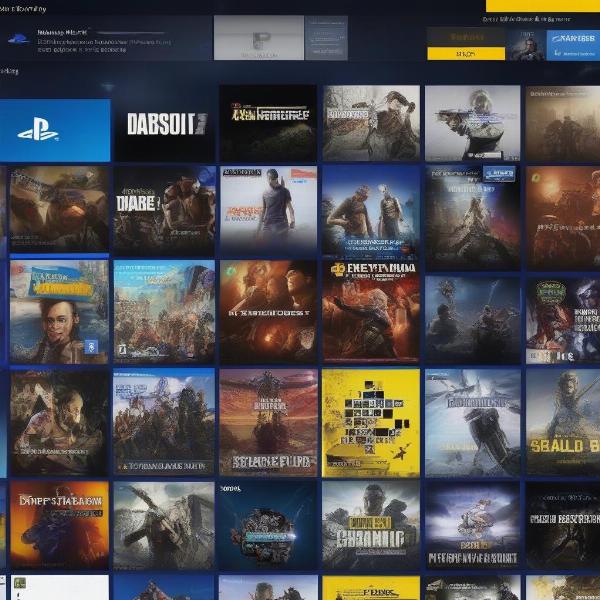Open the mohawk face game tile
Image resolution: width=600 pixels, height=600 pixels.
point(59,311)
